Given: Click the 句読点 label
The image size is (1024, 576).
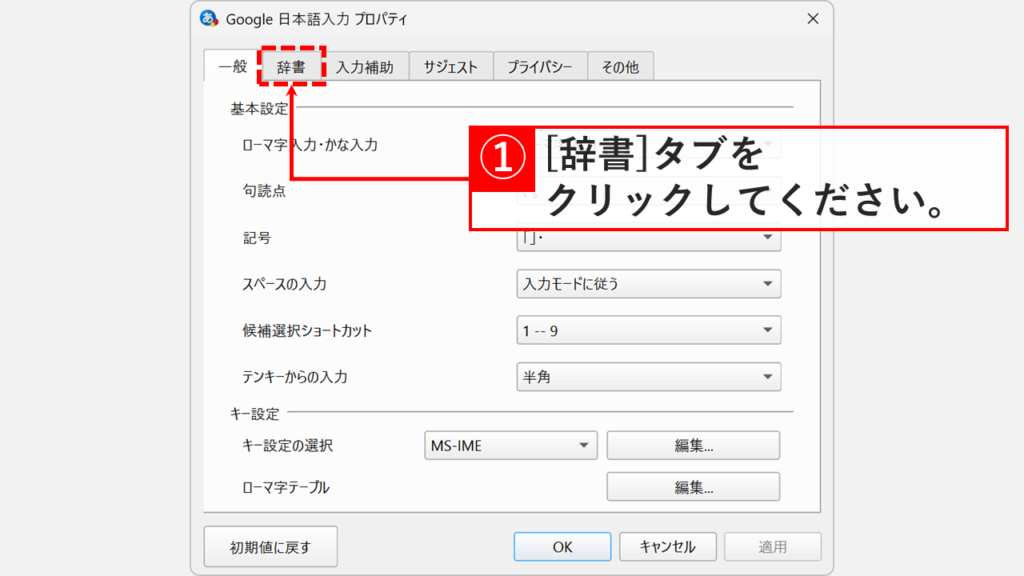Looking at the screenshot, I should point(264,191).
